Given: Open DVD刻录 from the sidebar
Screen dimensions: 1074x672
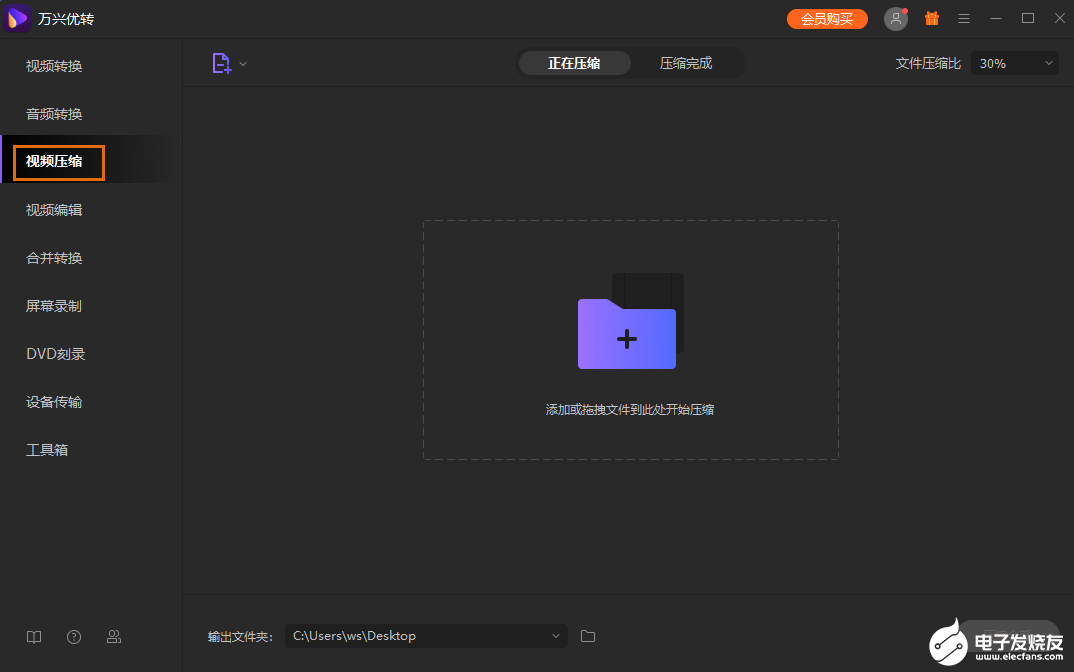Looking at the screenshot, I should (x=55, y=354).
